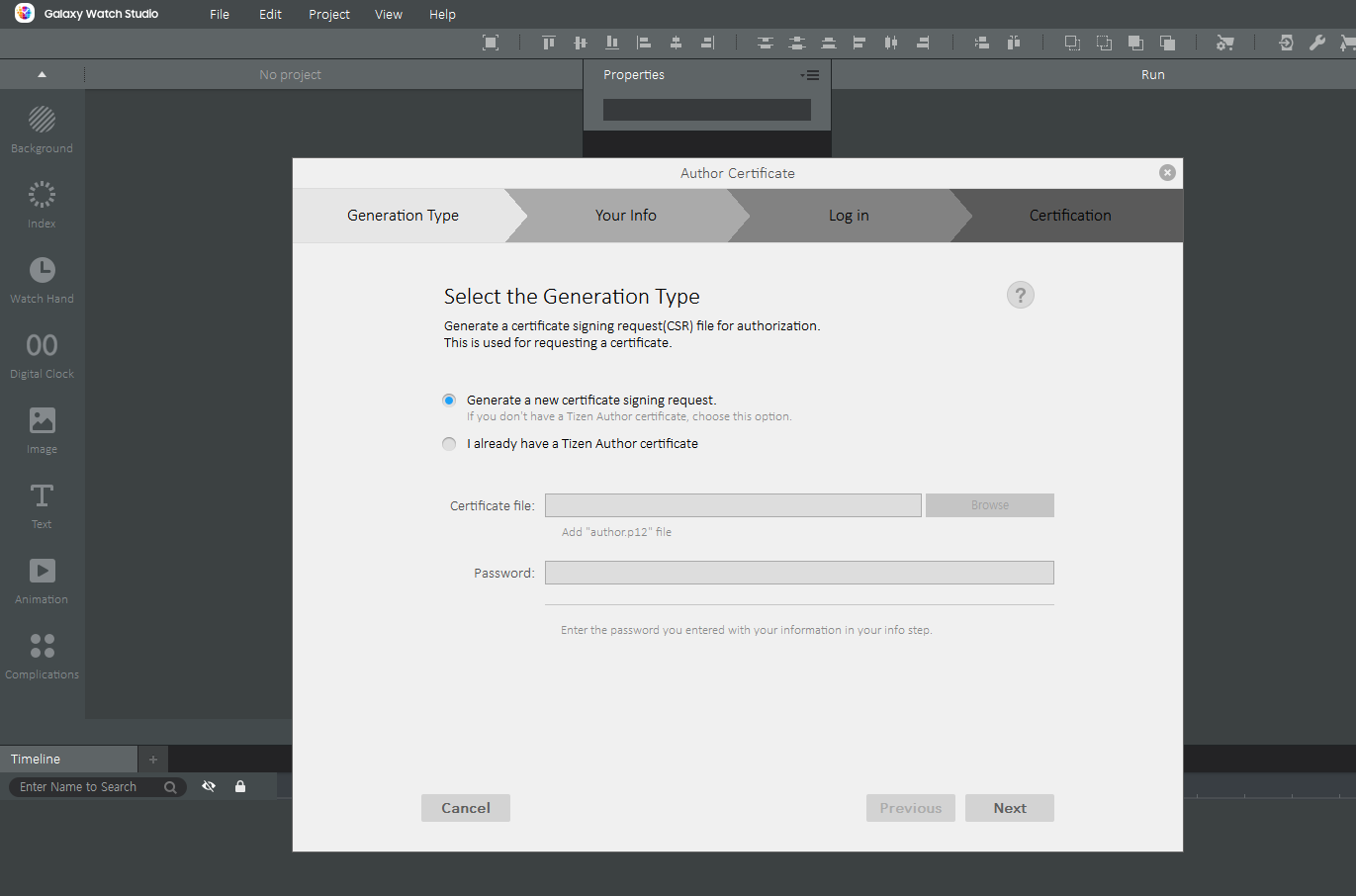Click the cart with gear toolbar icon
The height and width of the screenshot is (896, 1356).
tap(1225, 43)
